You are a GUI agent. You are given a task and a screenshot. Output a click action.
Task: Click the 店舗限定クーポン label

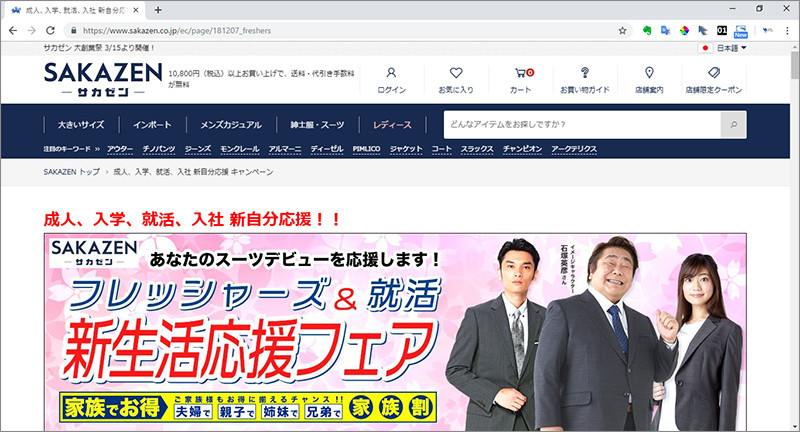coord(714,90)
